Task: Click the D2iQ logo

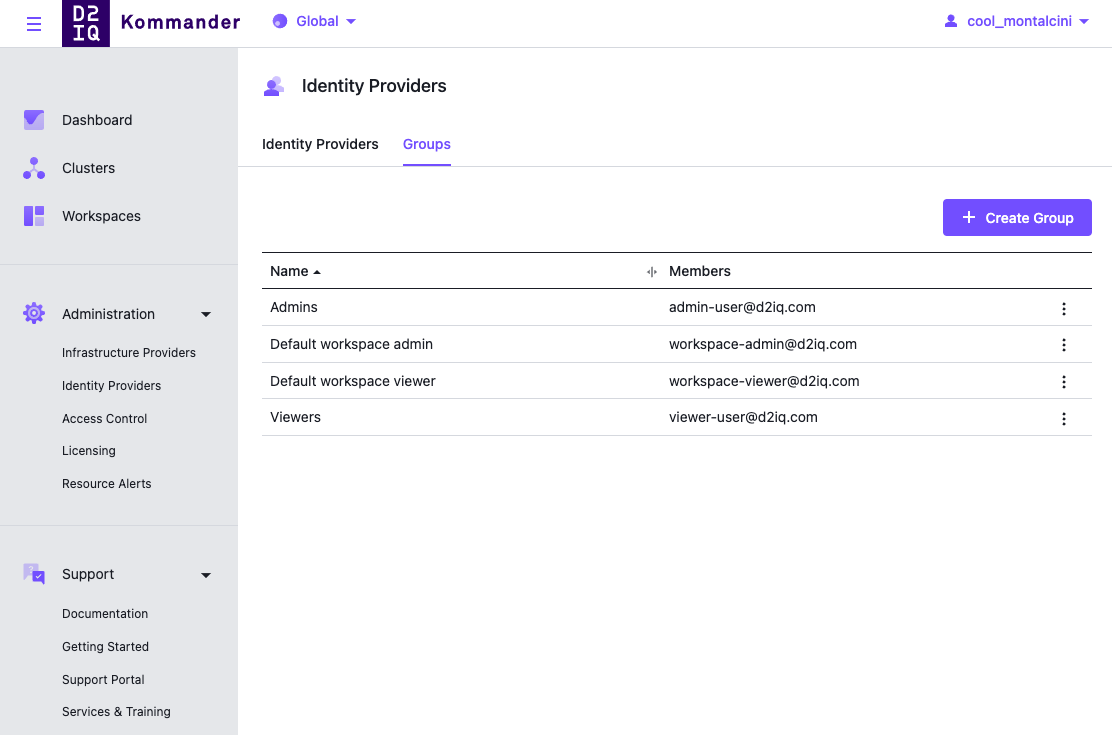Action: pos(86,23)
